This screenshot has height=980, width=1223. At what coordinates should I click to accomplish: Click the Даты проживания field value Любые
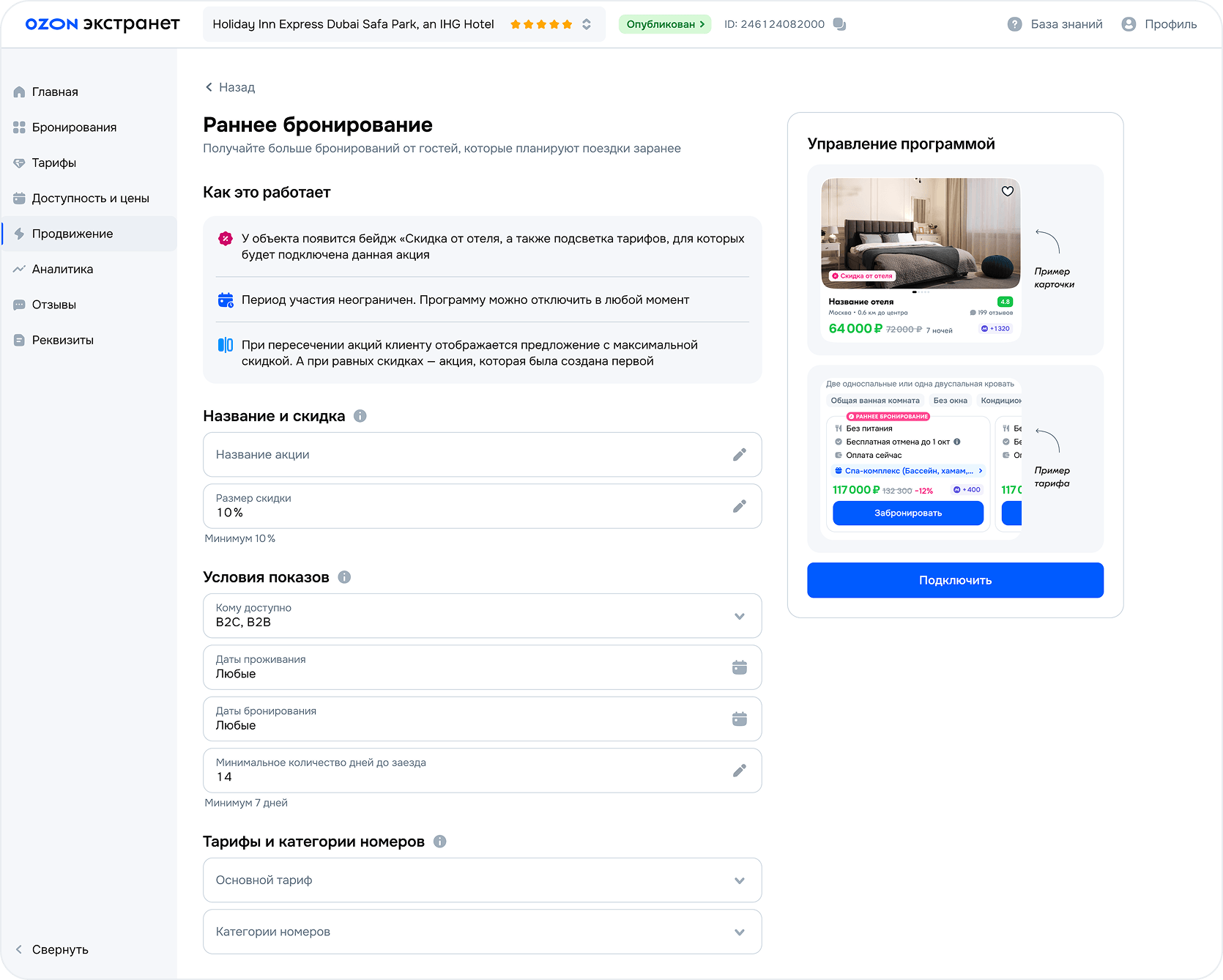[236, 674]
